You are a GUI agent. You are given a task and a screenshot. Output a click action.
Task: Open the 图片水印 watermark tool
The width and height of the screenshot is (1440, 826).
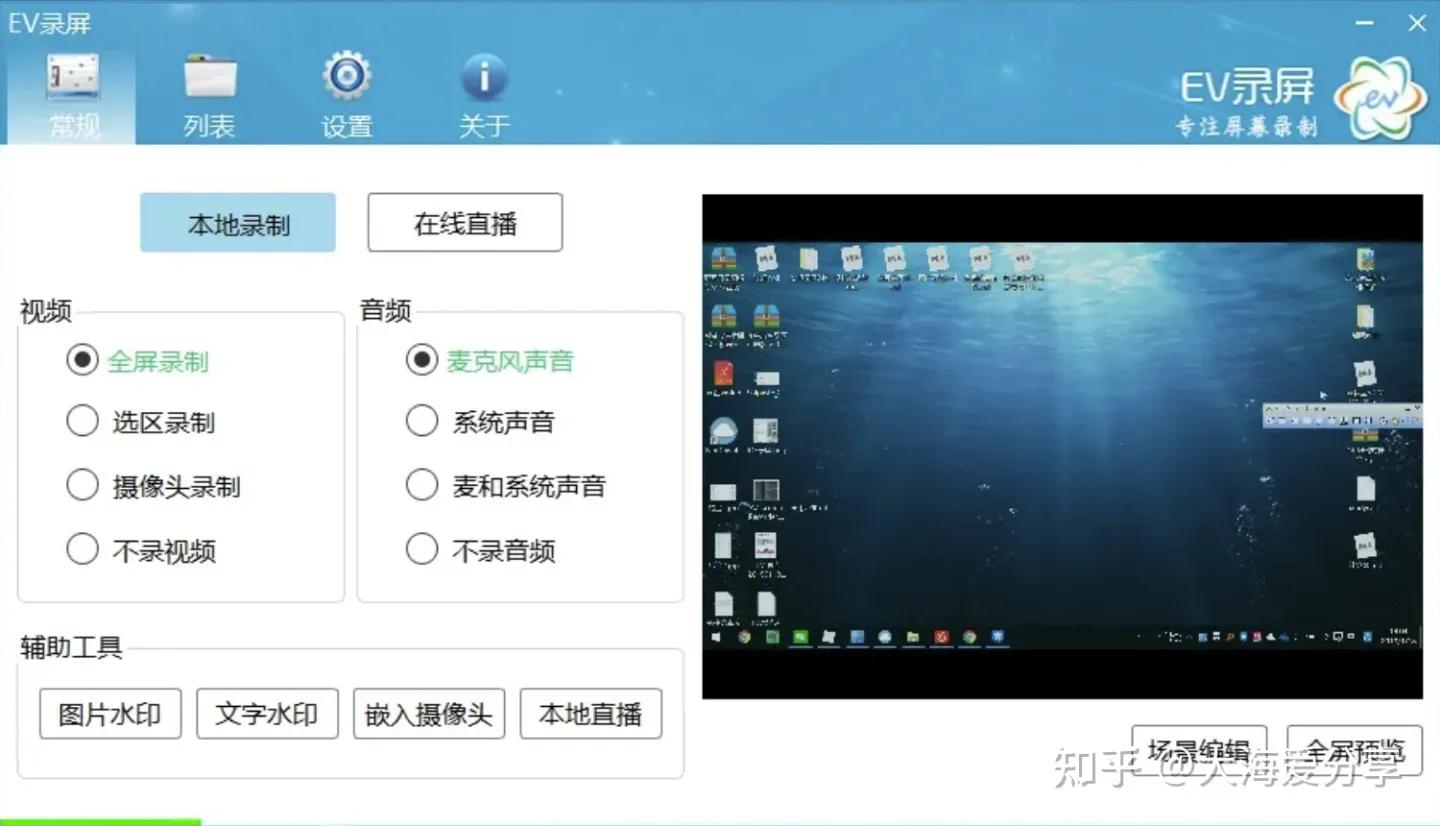pos(109,714)
